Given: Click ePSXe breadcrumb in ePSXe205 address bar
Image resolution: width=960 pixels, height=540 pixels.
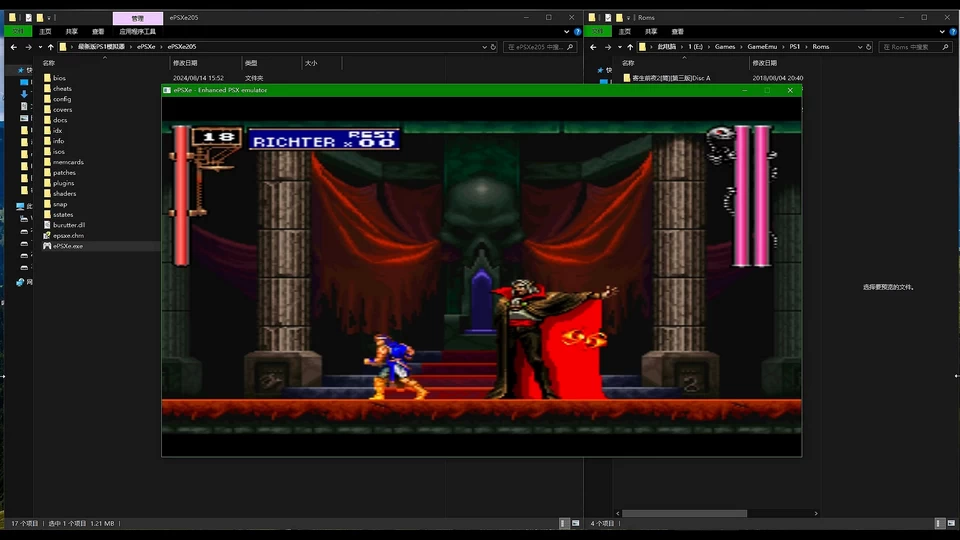Looking at the screenshot, I should pyautogui.click(x=146, y=47).
